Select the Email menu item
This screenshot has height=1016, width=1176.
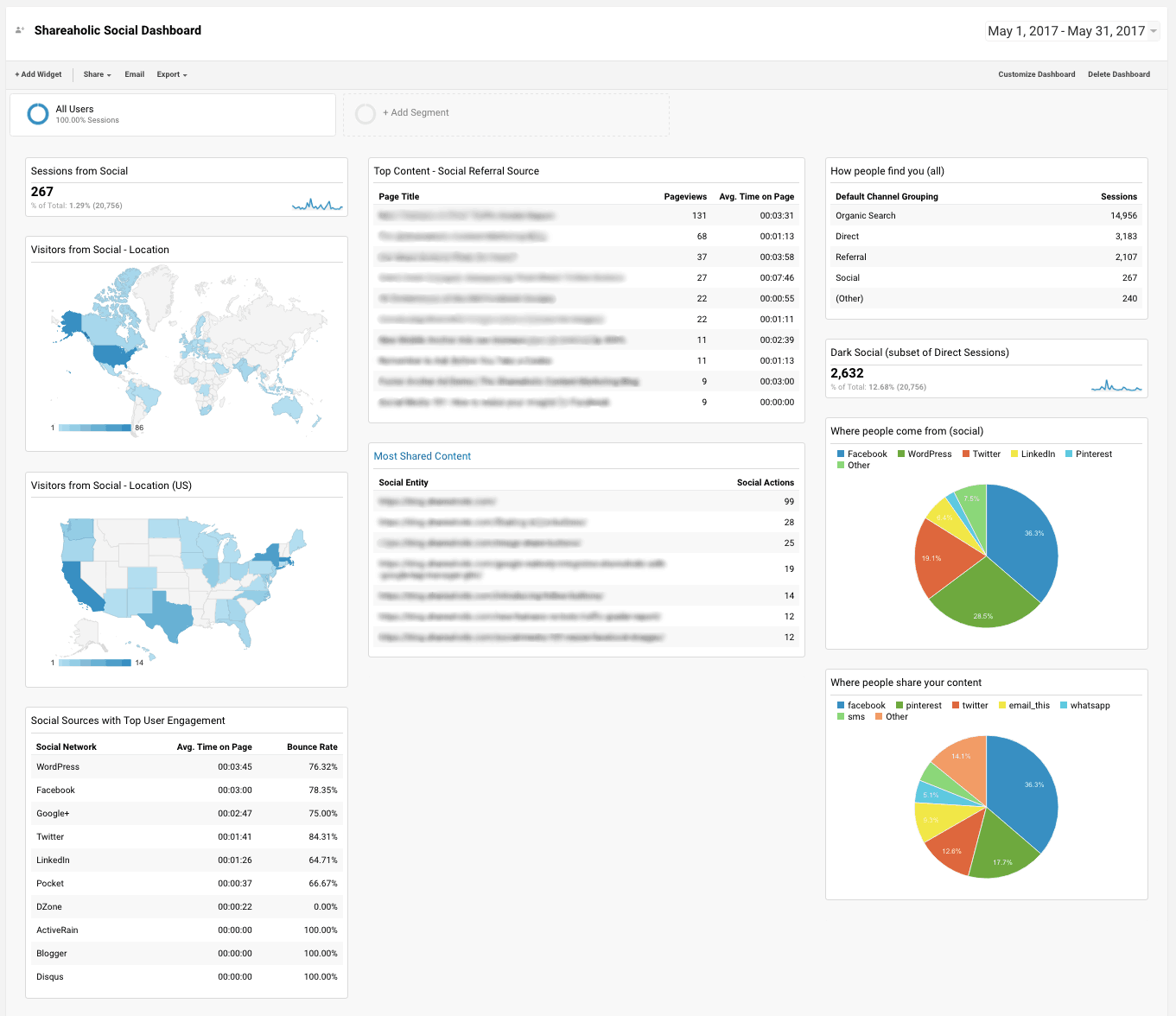[134, 74]
